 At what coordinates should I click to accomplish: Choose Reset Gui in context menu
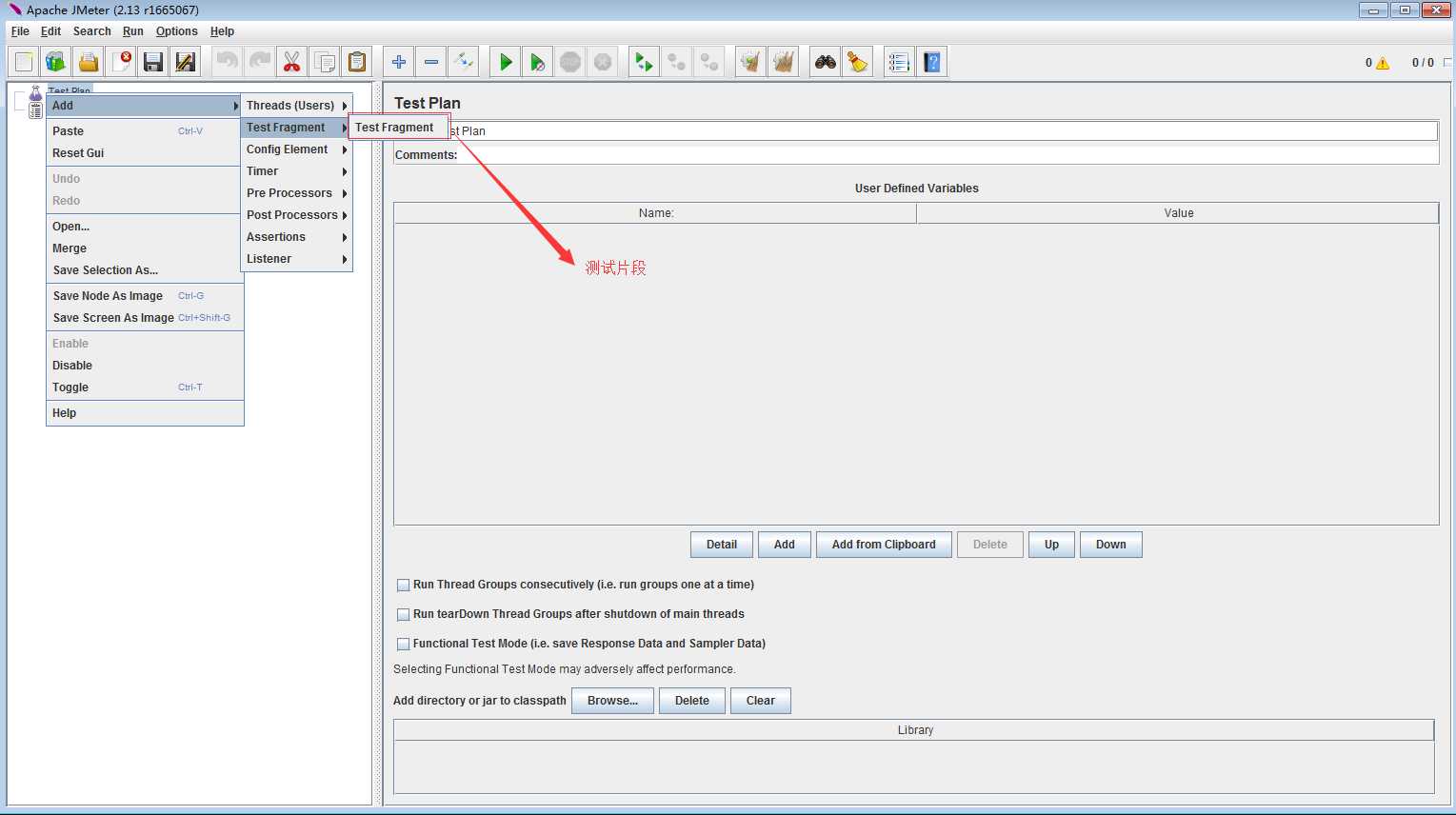tap(145, 153)
